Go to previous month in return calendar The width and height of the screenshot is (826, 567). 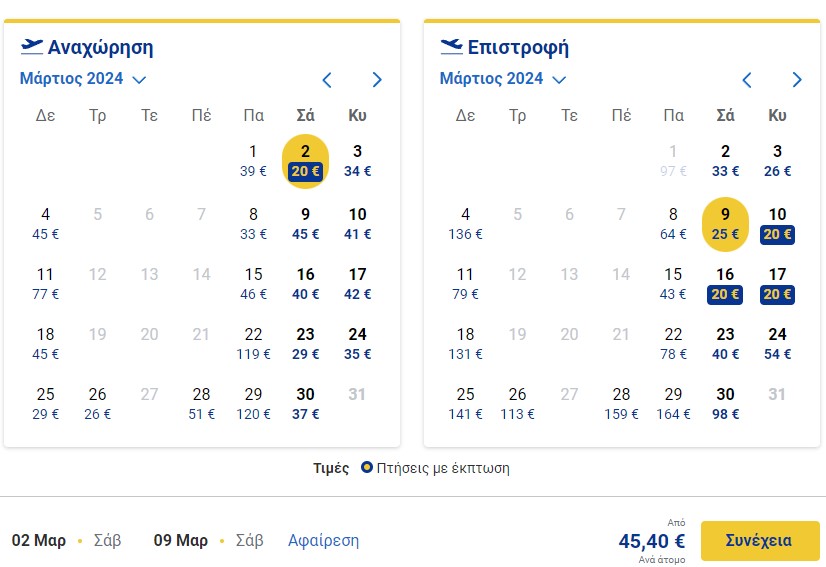point(746,80)
